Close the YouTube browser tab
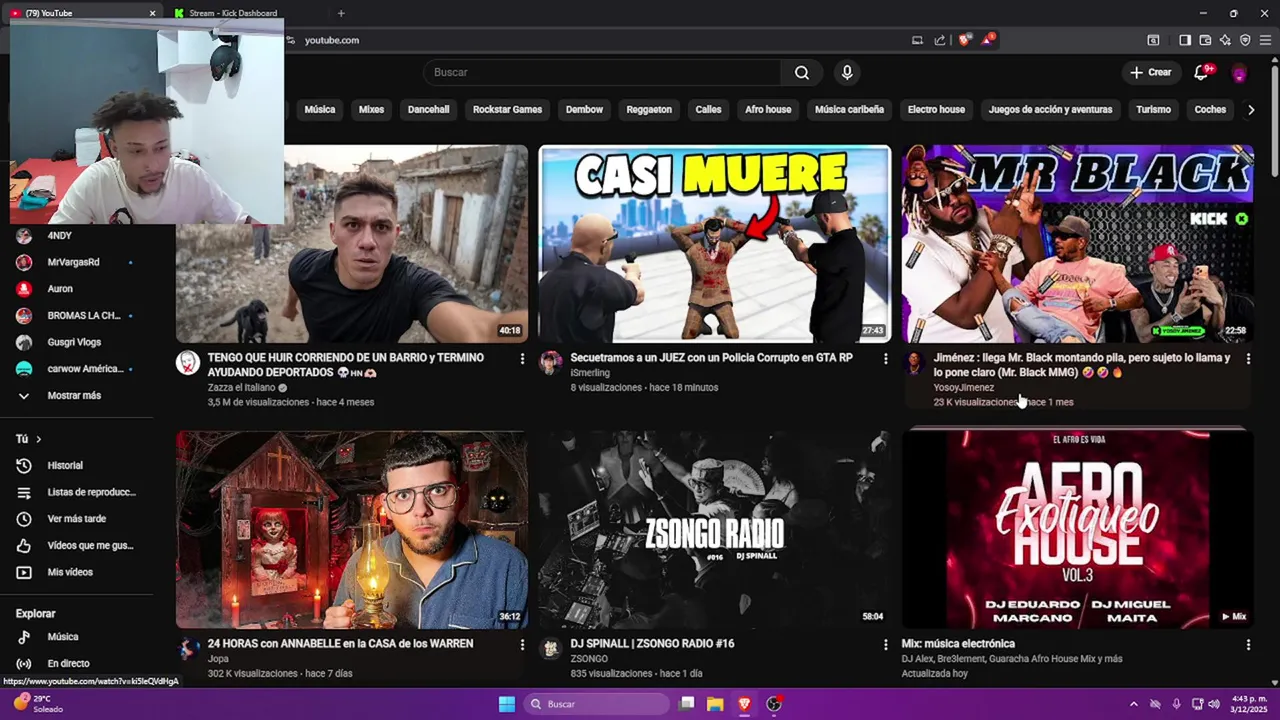This screenshot has height=720, width=1280. [152, 13]
